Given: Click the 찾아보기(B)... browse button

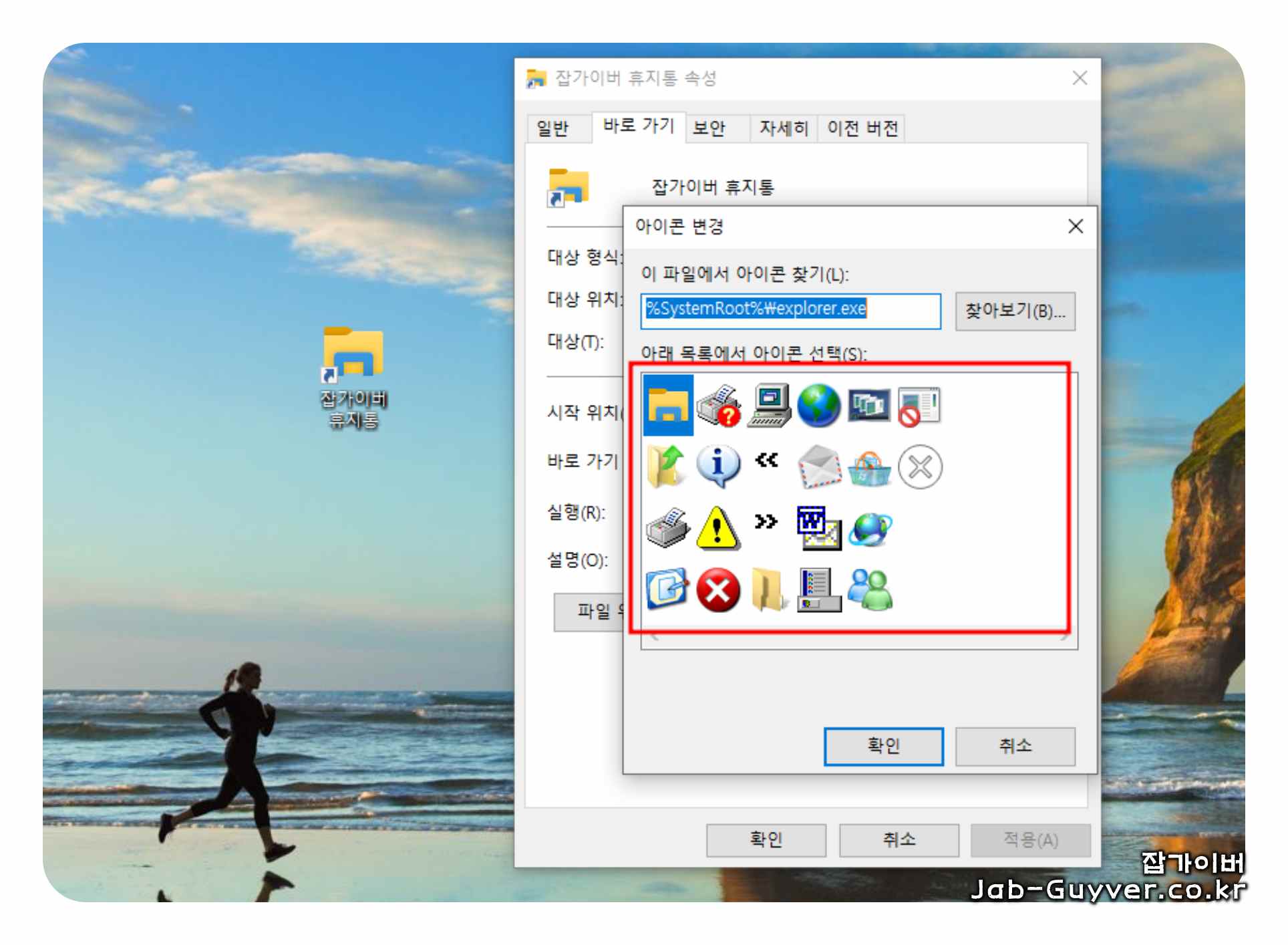Looking at the screenshot, I should (x=1014, y=311).
